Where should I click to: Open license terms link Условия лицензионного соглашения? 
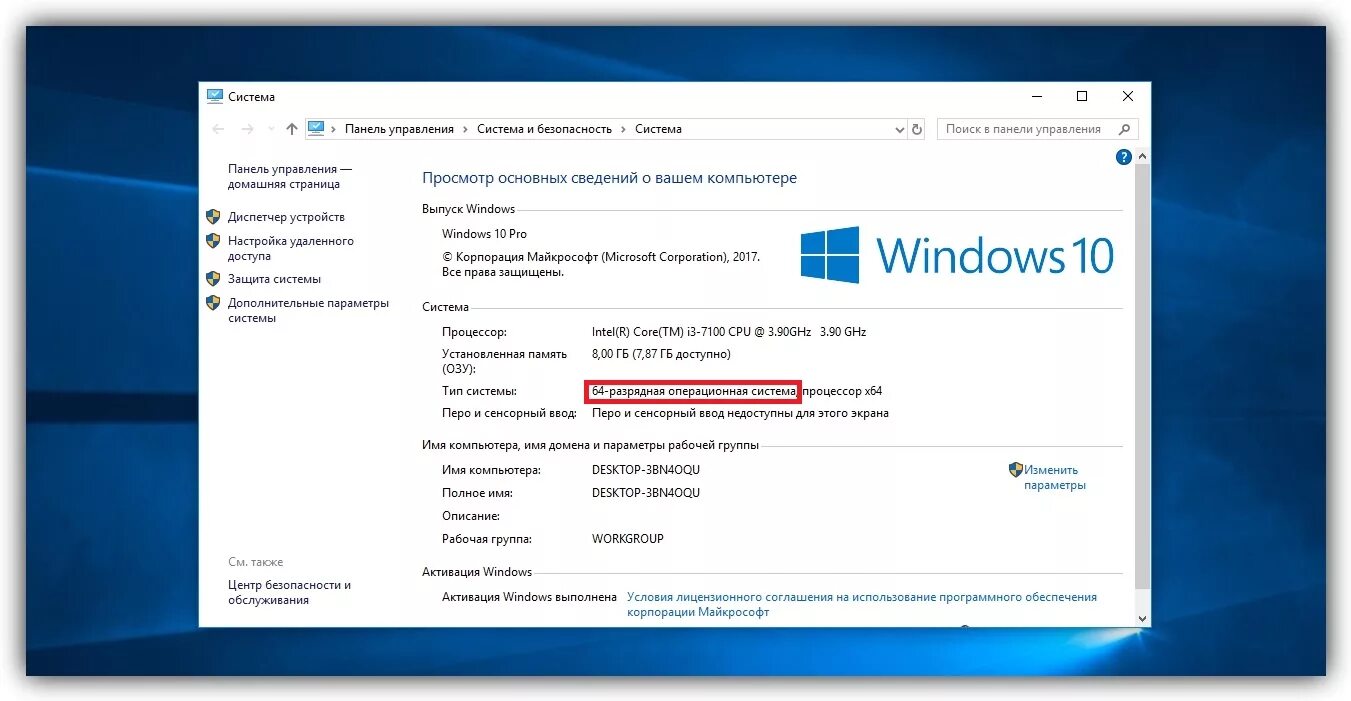tap(862, 604)
